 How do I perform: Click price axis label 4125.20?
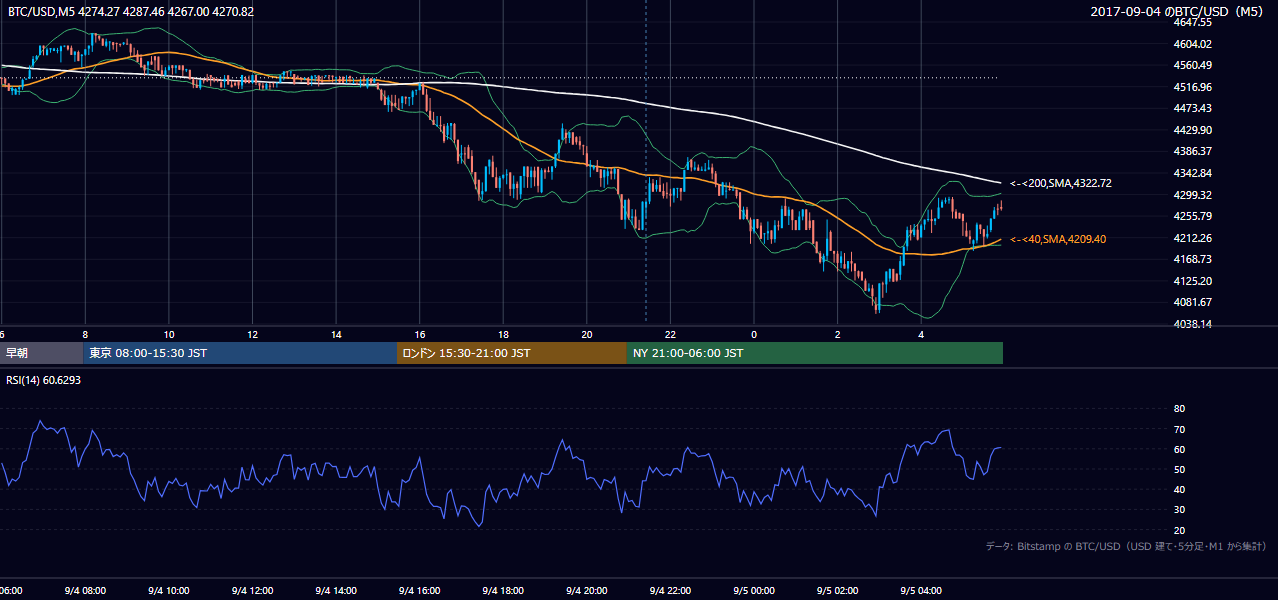pos(1192,281)
